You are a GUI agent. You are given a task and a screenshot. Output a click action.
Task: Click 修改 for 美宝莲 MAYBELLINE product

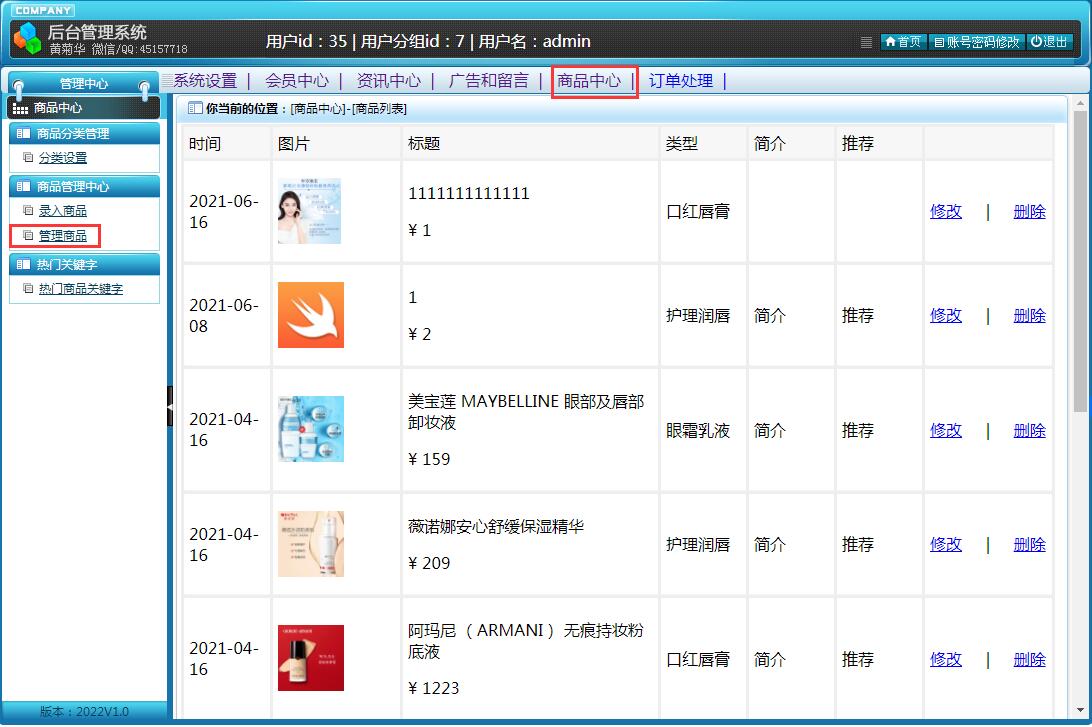946,431
